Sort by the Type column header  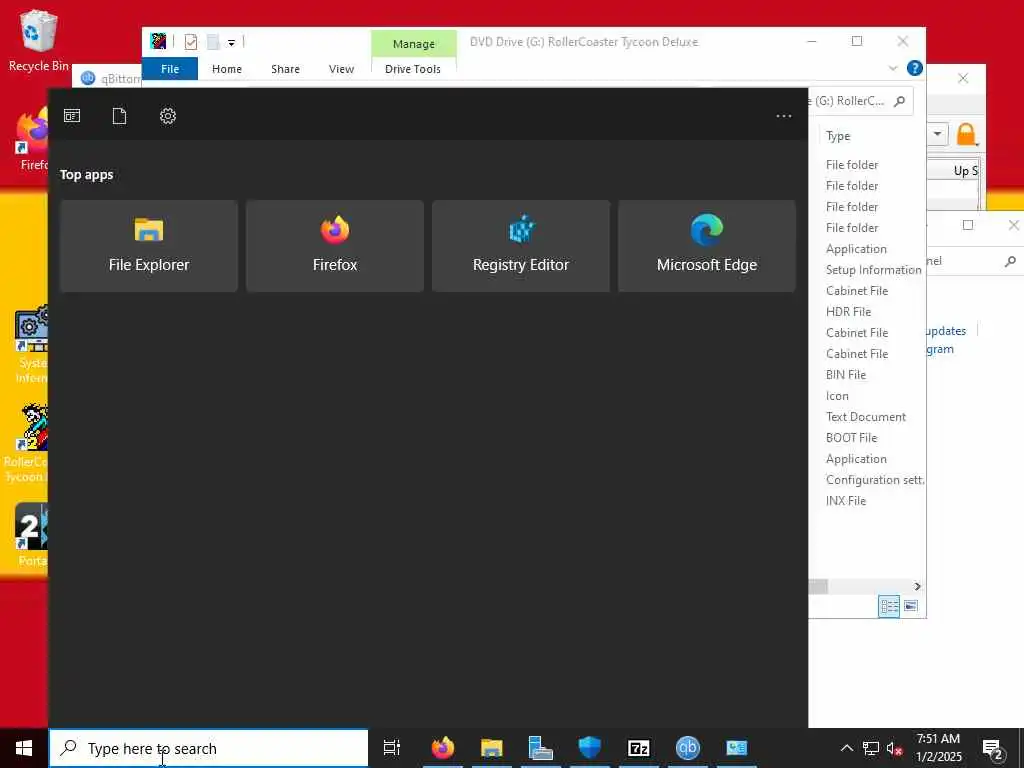tap(838, 136)
